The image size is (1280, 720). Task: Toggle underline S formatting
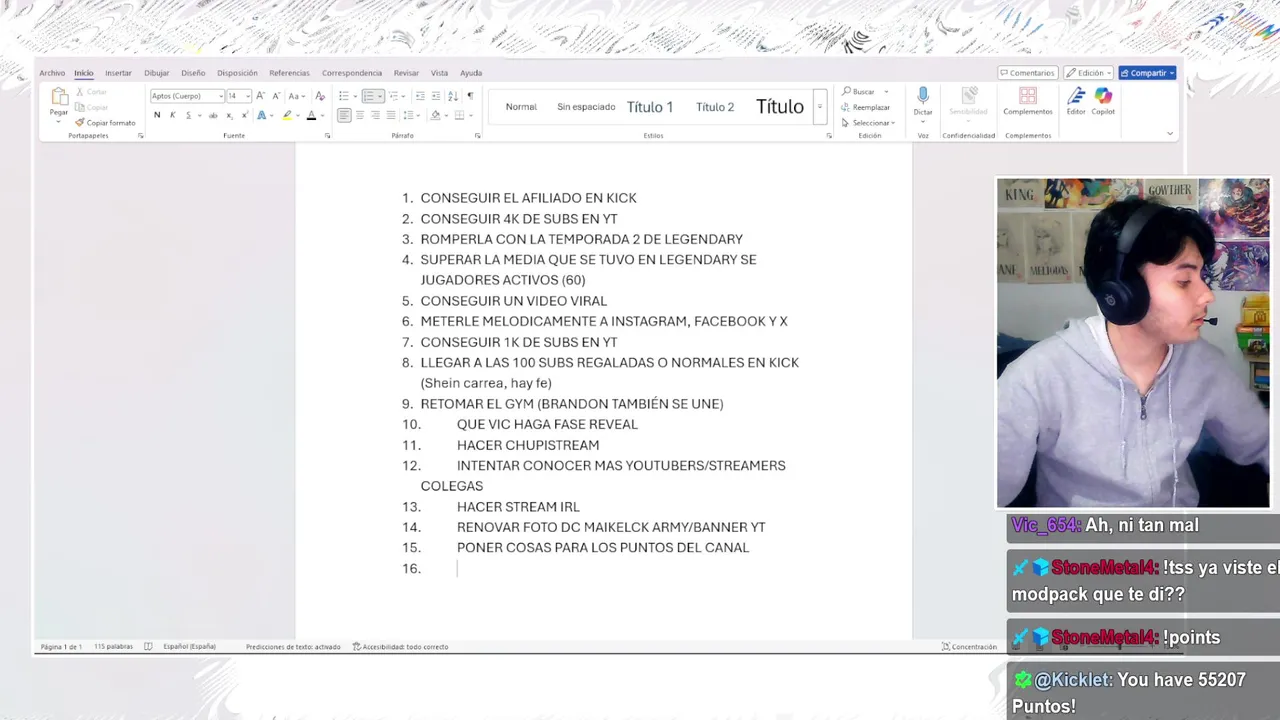188,115
